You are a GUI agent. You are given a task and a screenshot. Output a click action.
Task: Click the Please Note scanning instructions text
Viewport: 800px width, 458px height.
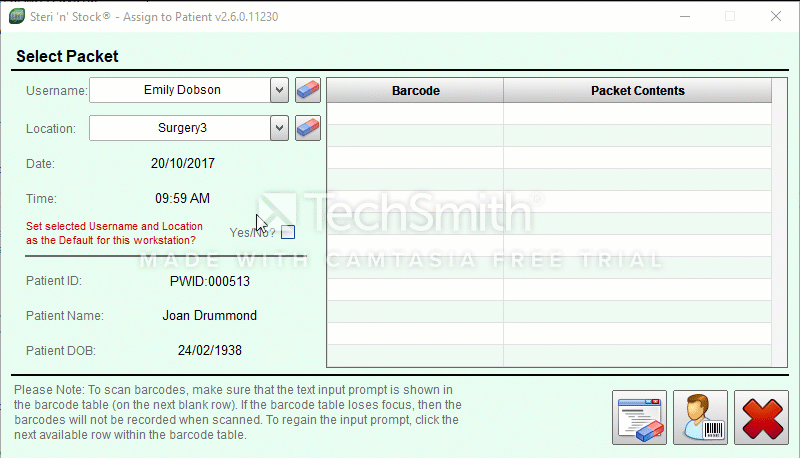tap(238, 412)
